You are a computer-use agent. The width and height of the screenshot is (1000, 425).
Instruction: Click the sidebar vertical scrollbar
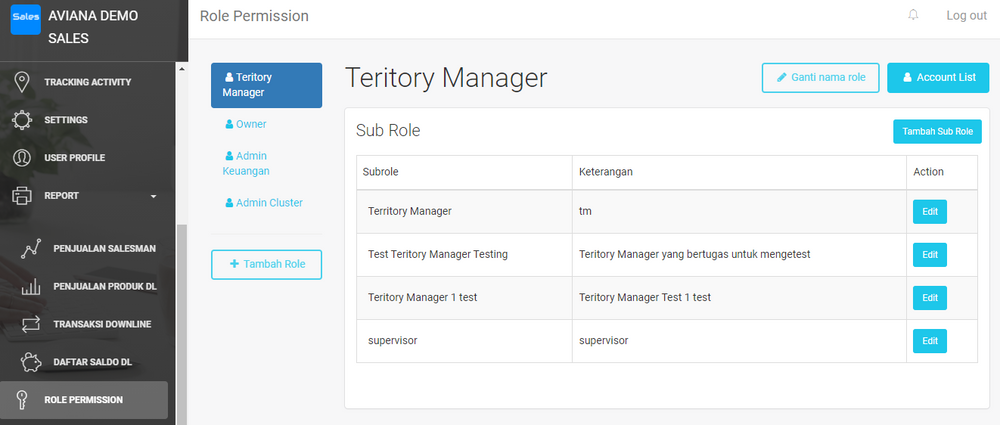coord(180,300)
